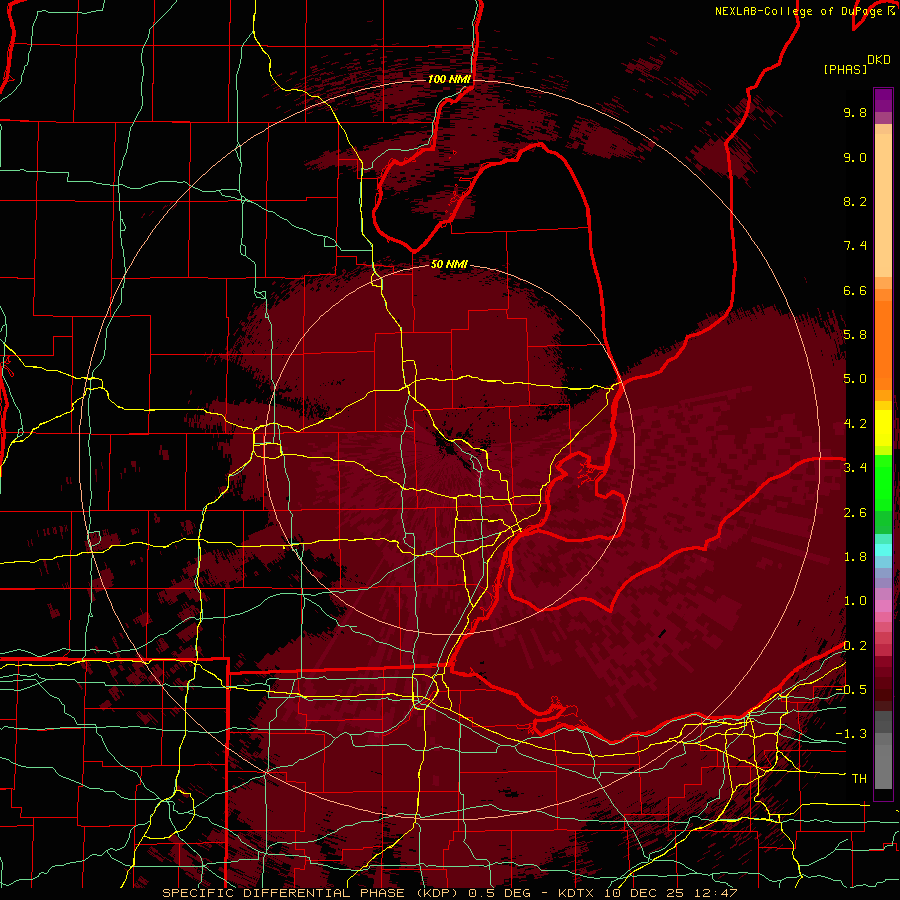Click the purple segment atop the color bar
900x900 pixels.
[883, 100]
